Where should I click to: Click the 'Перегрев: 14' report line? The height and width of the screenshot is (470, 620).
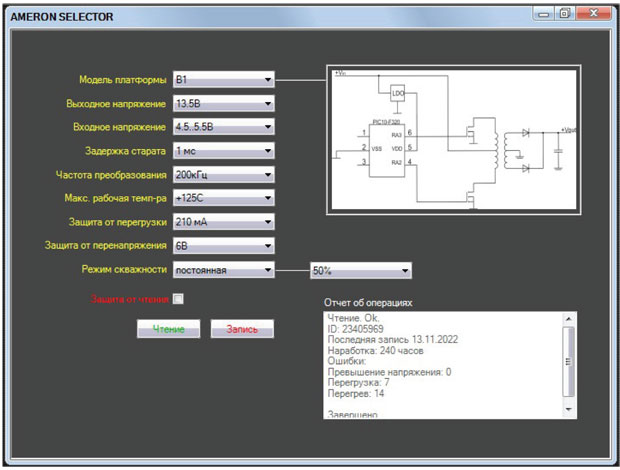pos(355,393)
